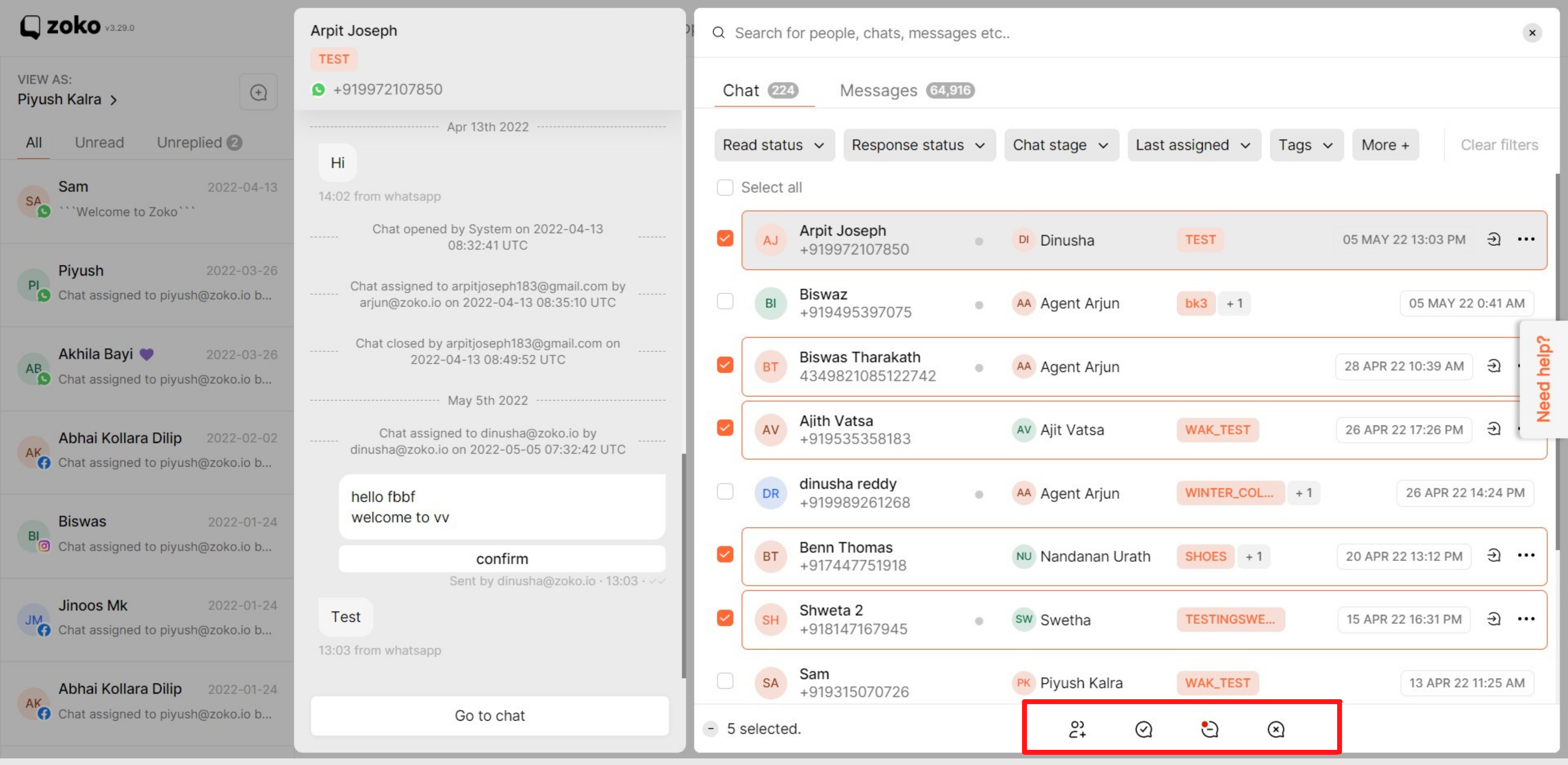Click the JM avatar of Jinoos Mk
The image size is (1568, 765).
pyautogui.click(x=34, y=620)
